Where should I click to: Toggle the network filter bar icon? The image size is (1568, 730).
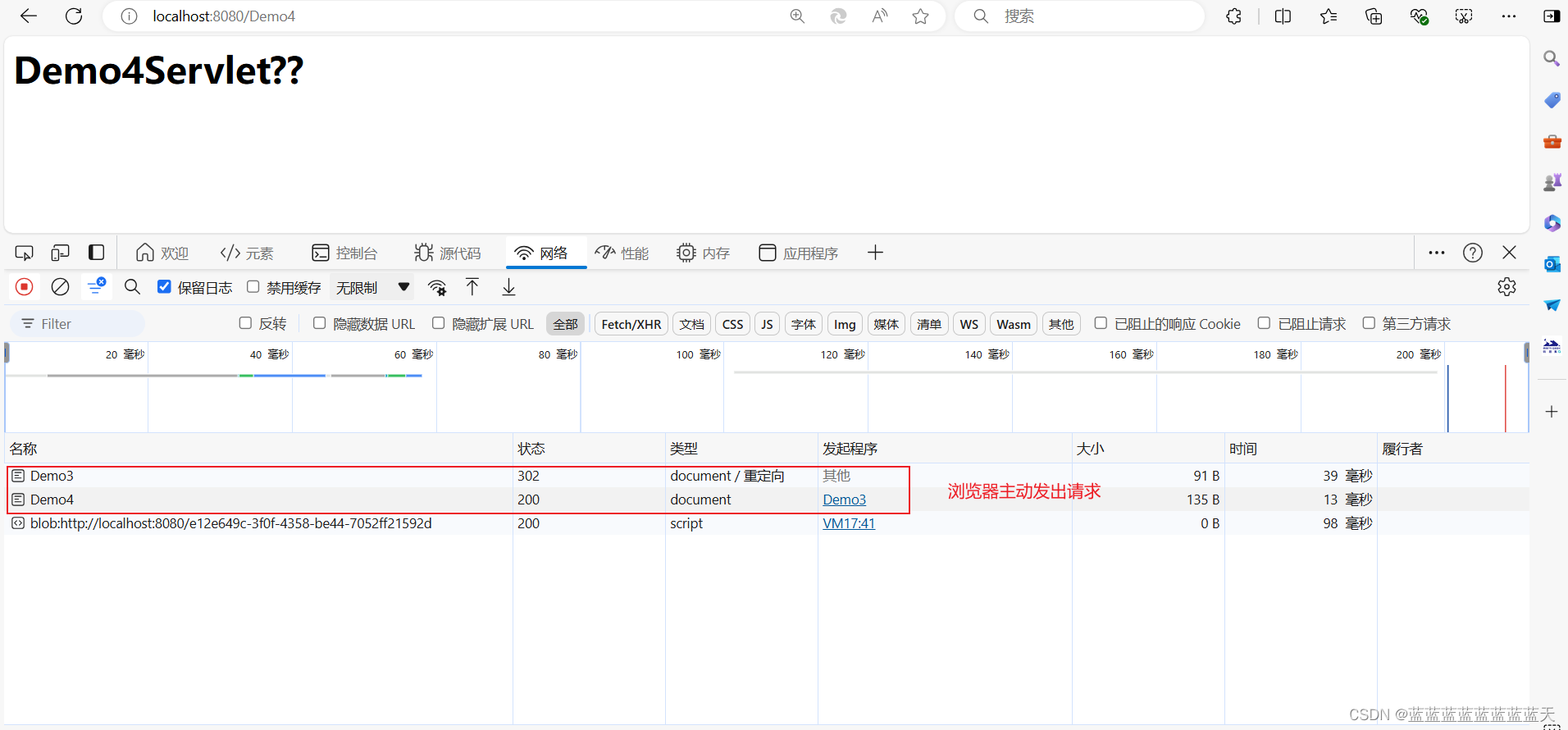(96, 286)
